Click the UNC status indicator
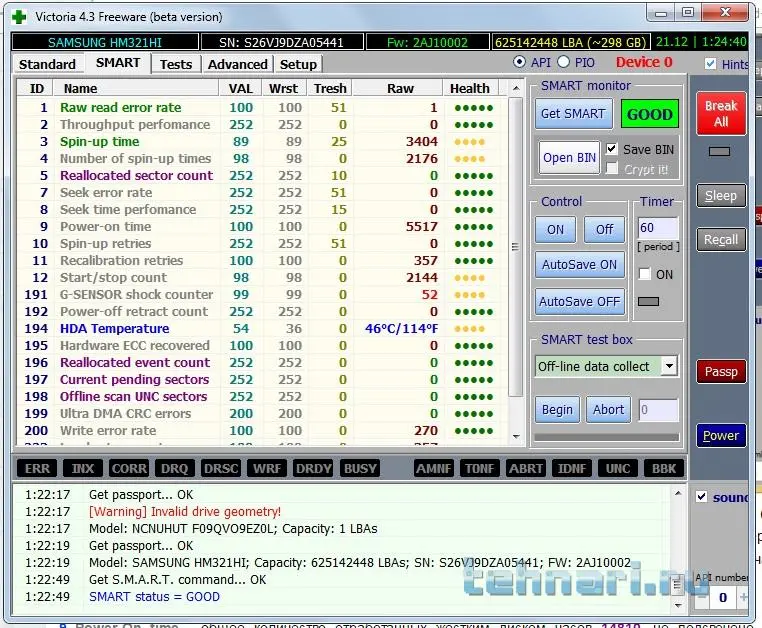 (x=618, y=468)
